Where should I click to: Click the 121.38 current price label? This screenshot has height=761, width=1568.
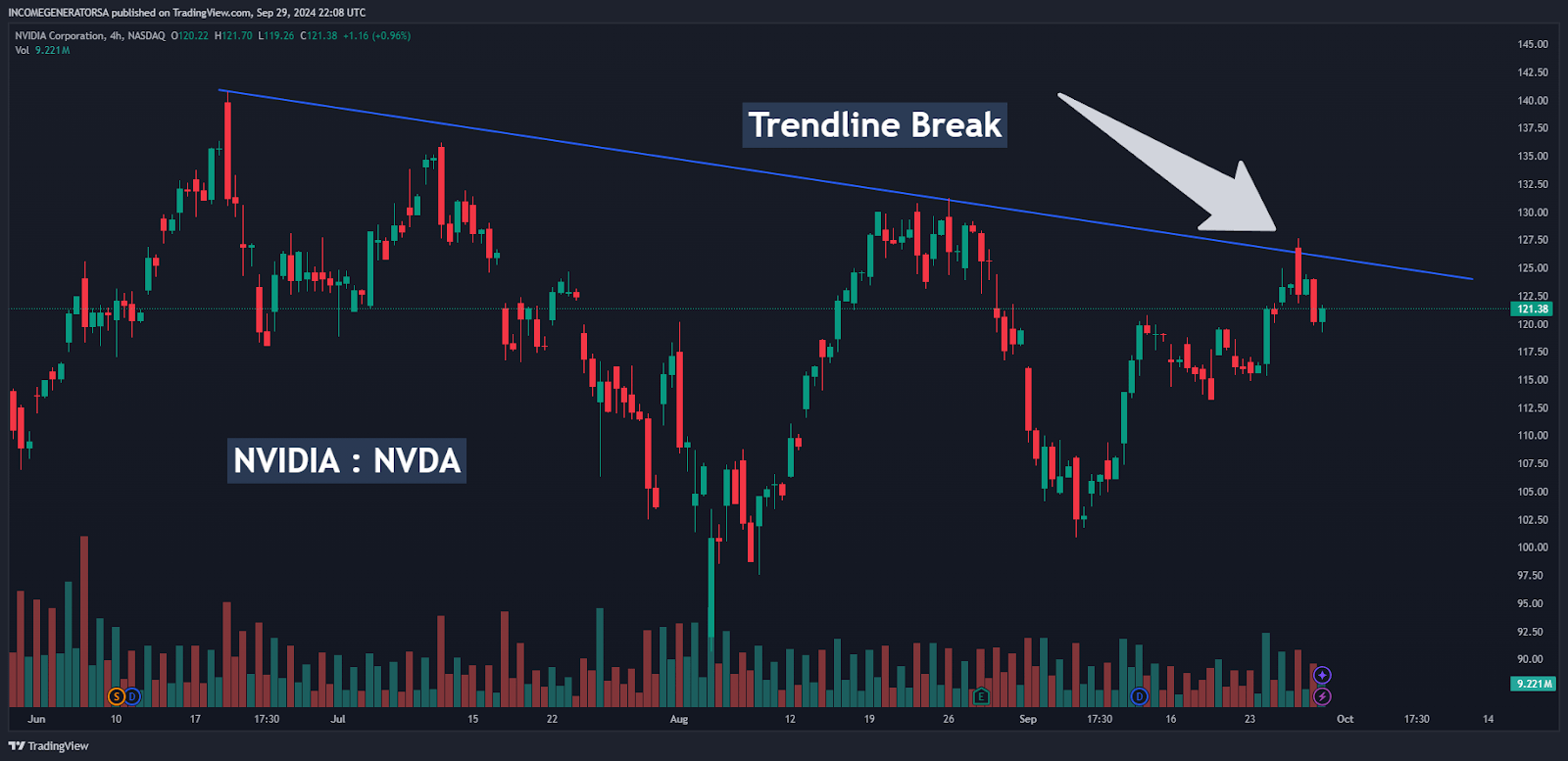click(x=1533, y=309)
